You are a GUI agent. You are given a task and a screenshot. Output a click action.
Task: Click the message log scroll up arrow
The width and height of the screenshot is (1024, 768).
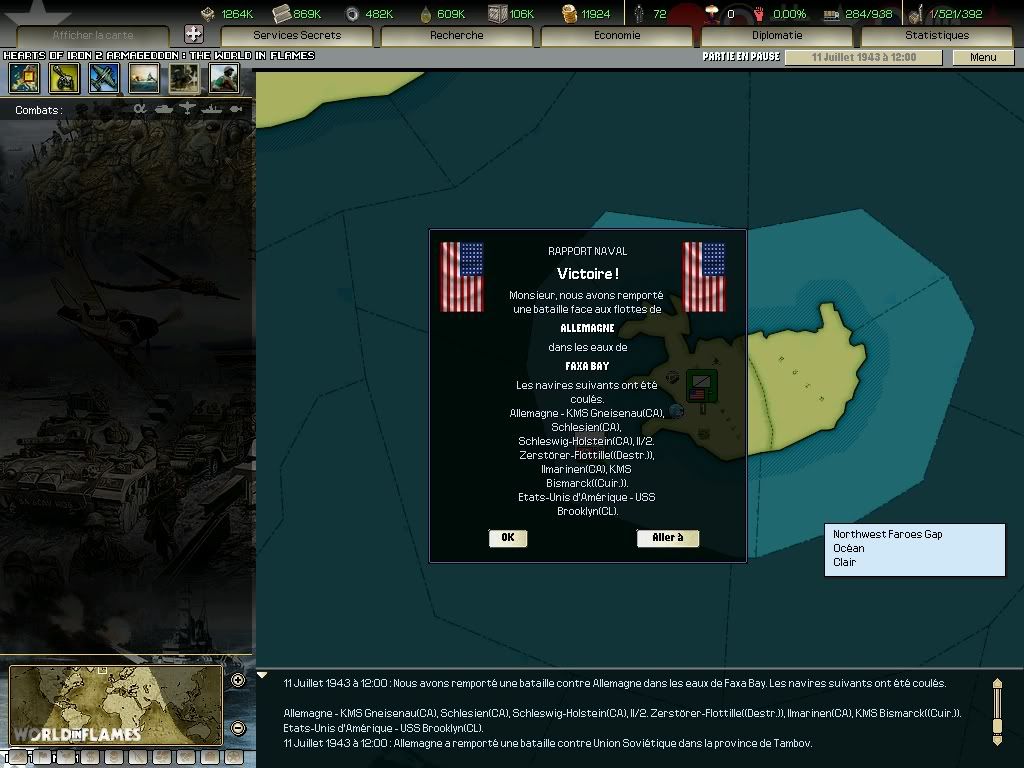[997, 684]
